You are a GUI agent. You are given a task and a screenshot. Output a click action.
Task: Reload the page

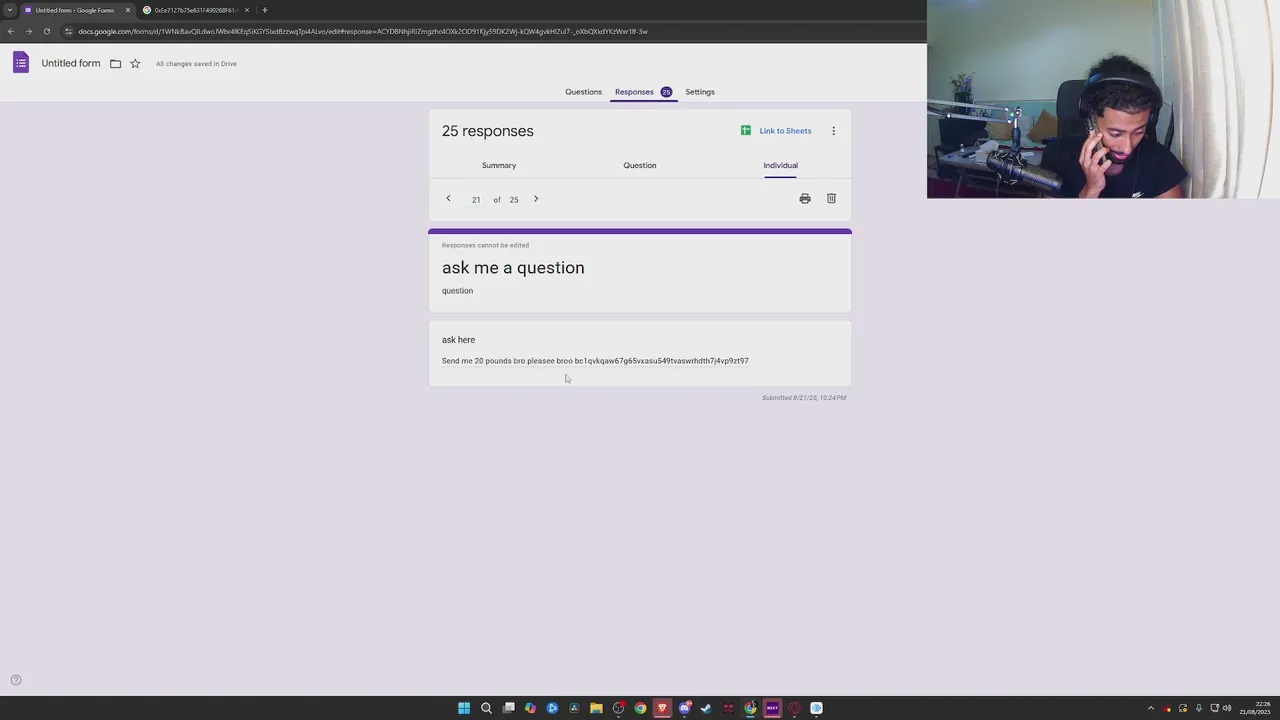tap(46, 31)
